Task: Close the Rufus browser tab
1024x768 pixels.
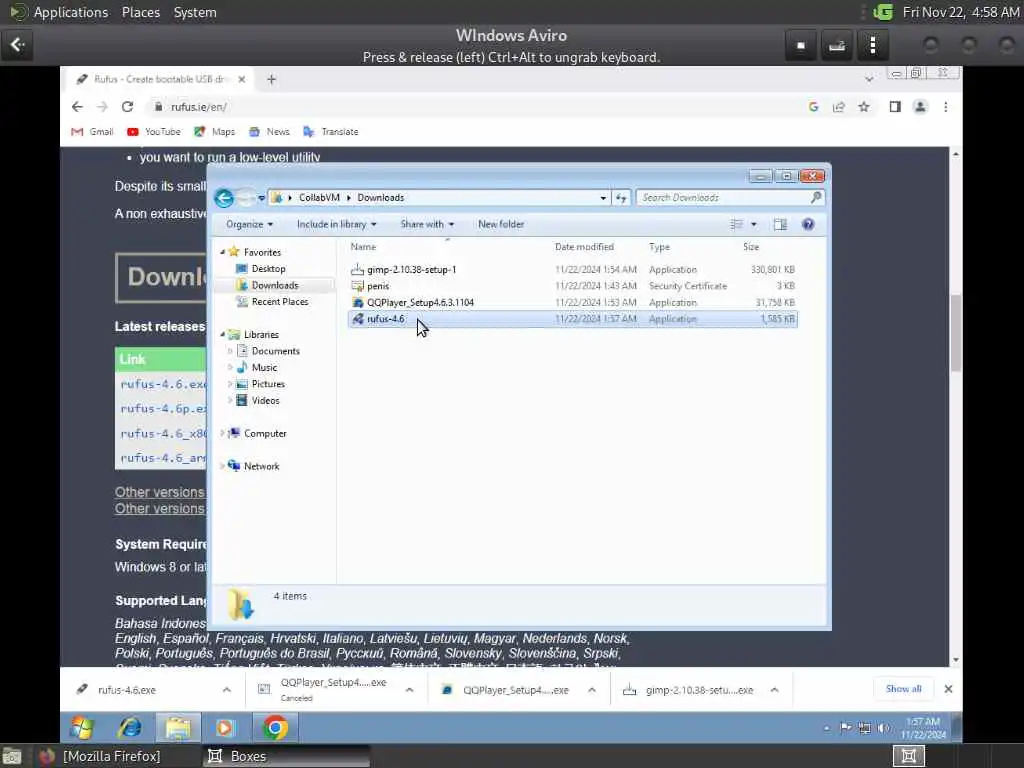Action: click(242, 80)
